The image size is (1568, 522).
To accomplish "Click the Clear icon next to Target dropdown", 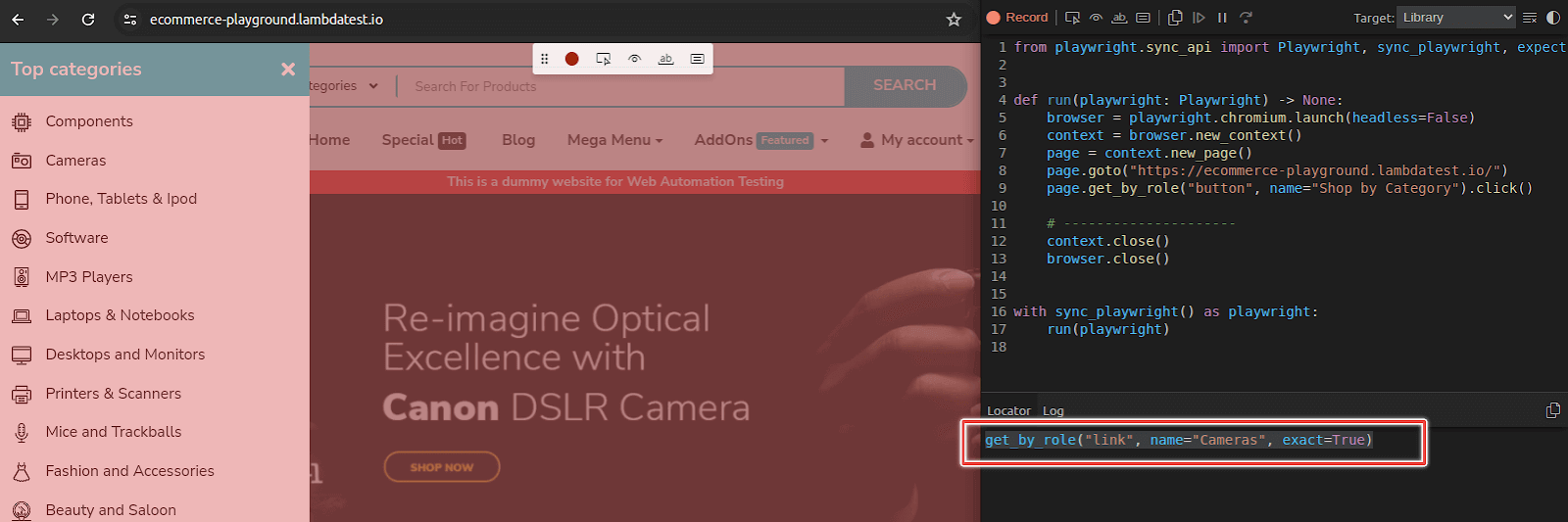I will (x=1530, y=18).
